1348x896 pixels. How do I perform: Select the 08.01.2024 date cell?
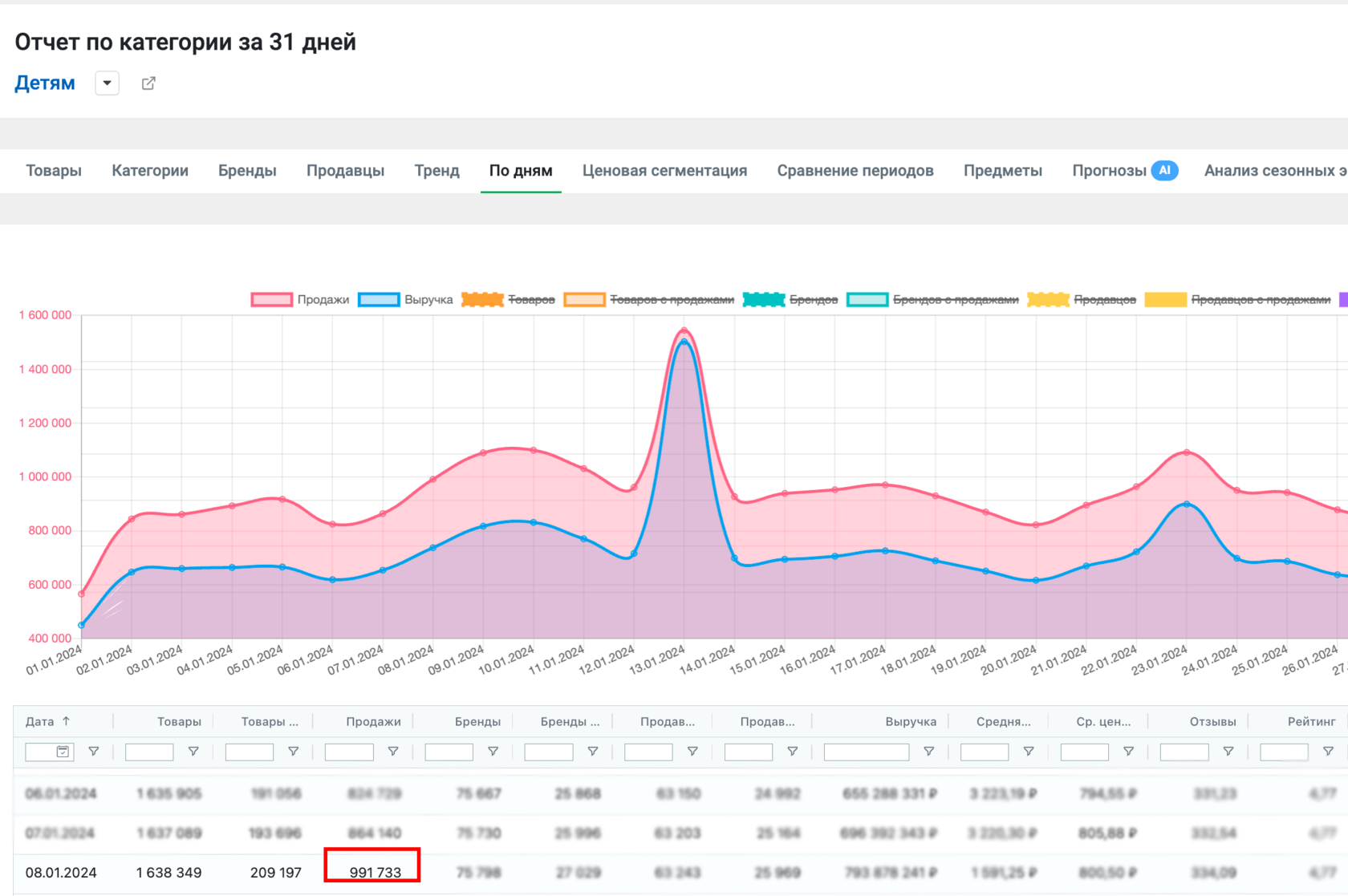coord(61,873)
